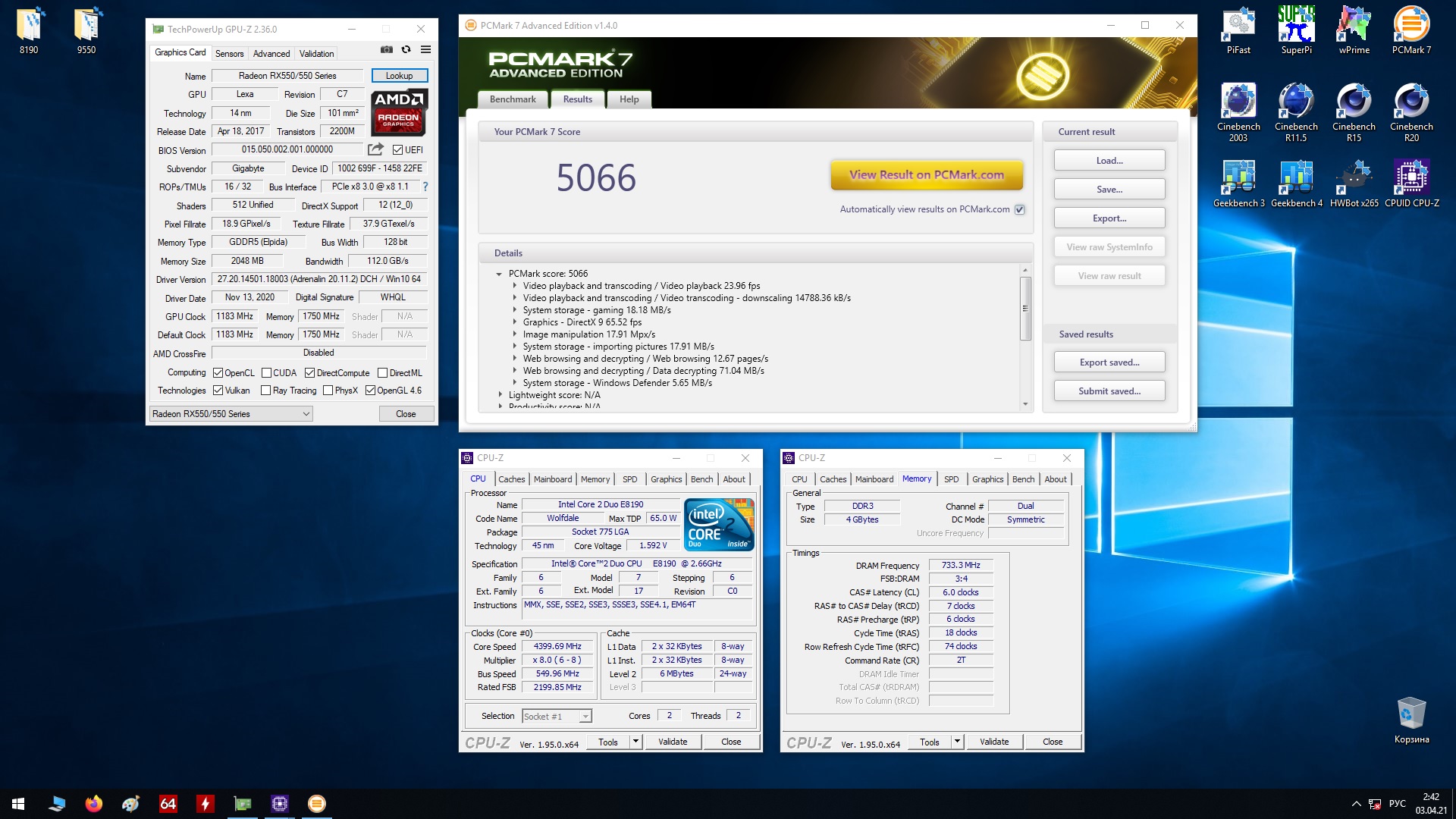The width and height of the screenshot is (1456, 819).
Task: Open Cinebench R15 shortcut
Action: [1354, 112]
